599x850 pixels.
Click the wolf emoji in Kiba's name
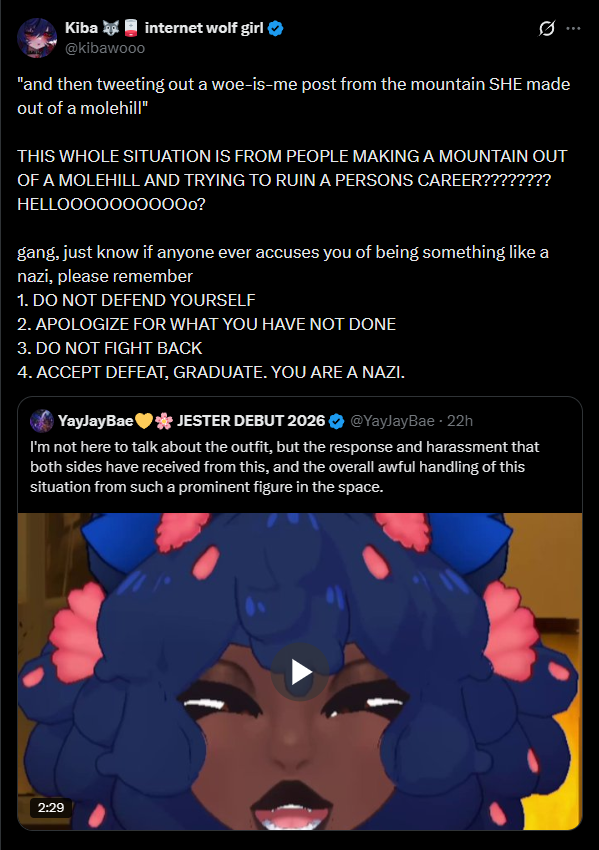111,28
